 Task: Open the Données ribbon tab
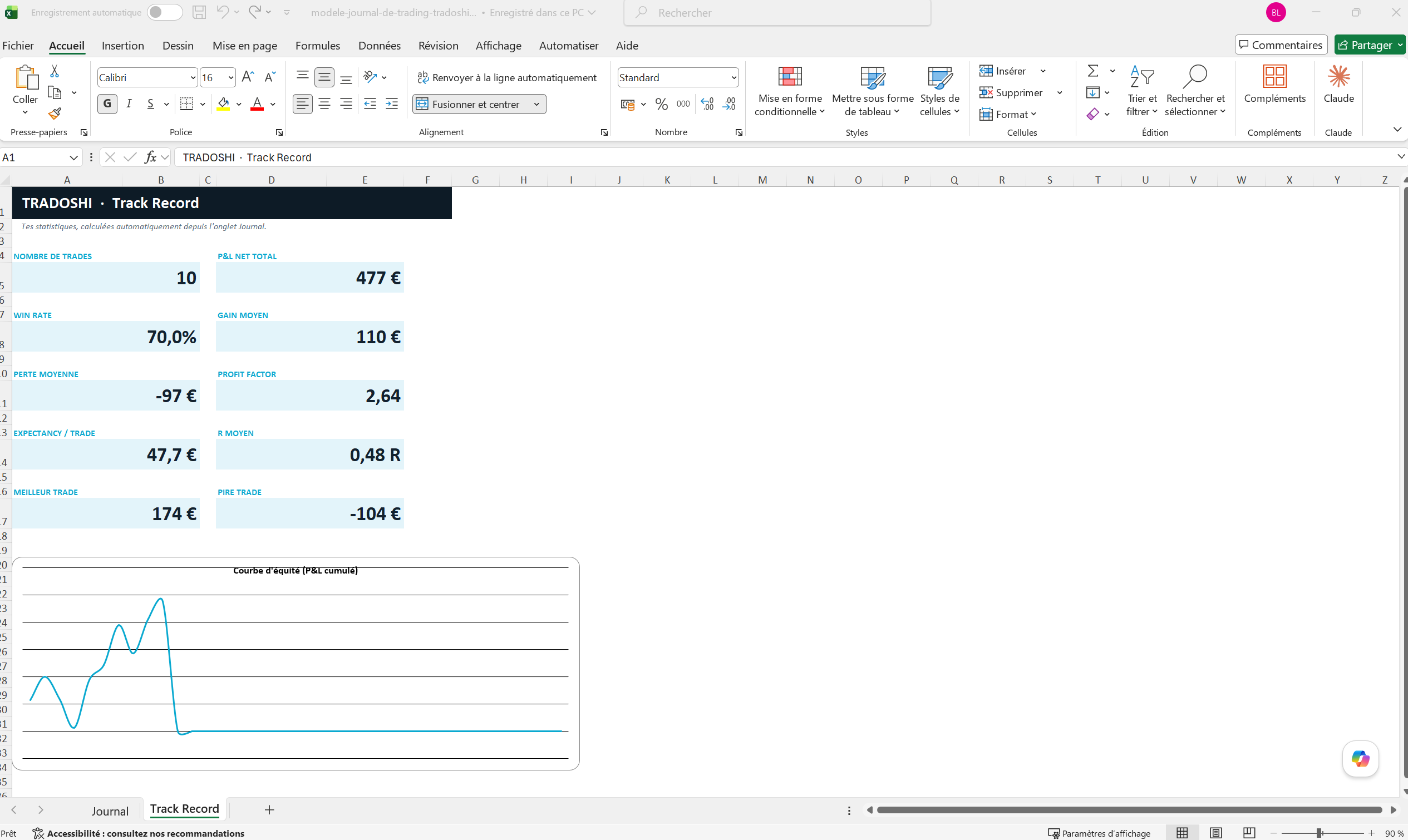point(380,45)
